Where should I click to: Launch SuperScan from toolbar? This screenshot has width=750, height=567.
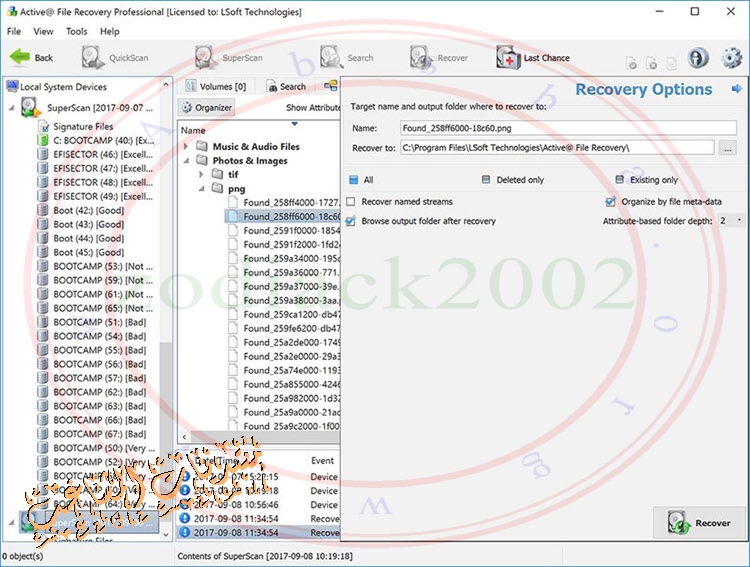229,57
